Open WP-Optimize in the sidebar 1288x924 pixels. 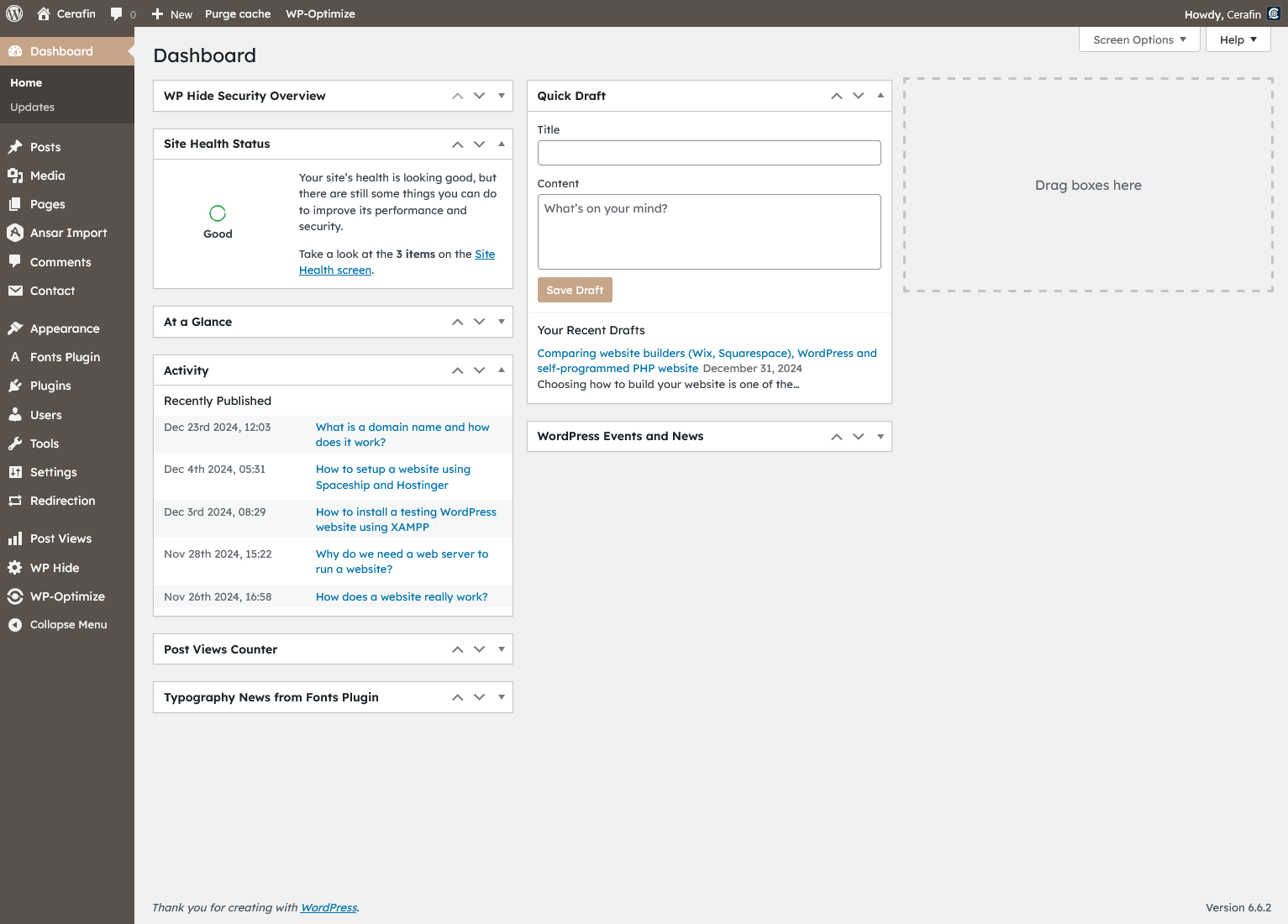pyautogui.click(x=67, y=596)
